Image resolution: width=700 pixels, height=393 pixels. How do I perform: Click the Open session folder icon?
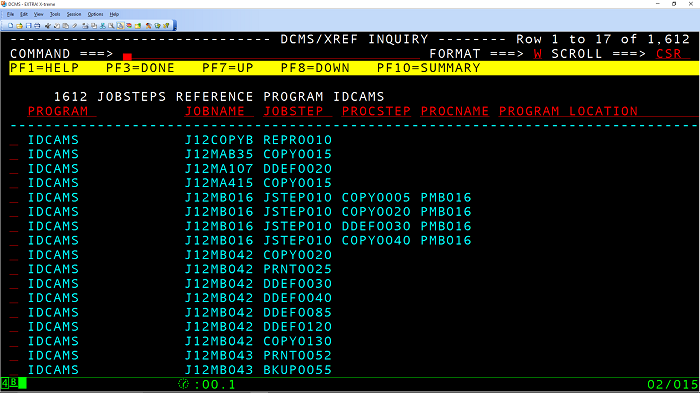point(20,26)
